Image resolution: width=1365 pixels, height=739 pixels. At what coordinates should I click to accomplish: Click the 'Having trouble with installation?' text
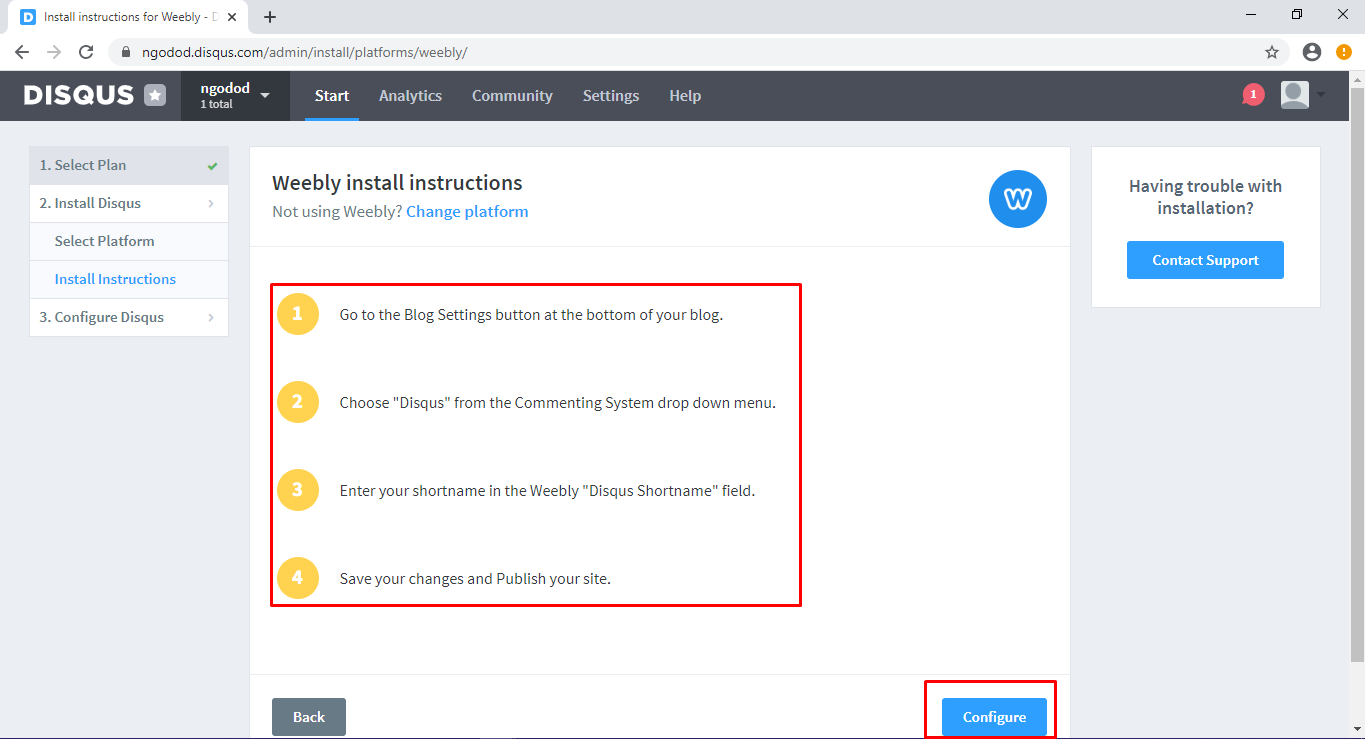[x=1205, y=197]
